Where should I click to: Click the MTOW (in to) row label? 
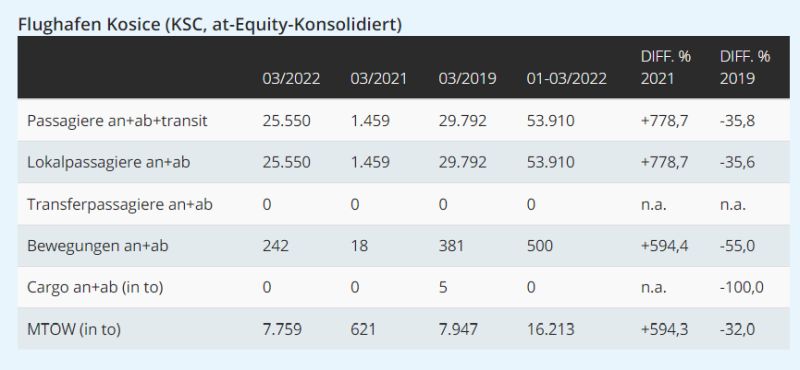click(74, 329)
